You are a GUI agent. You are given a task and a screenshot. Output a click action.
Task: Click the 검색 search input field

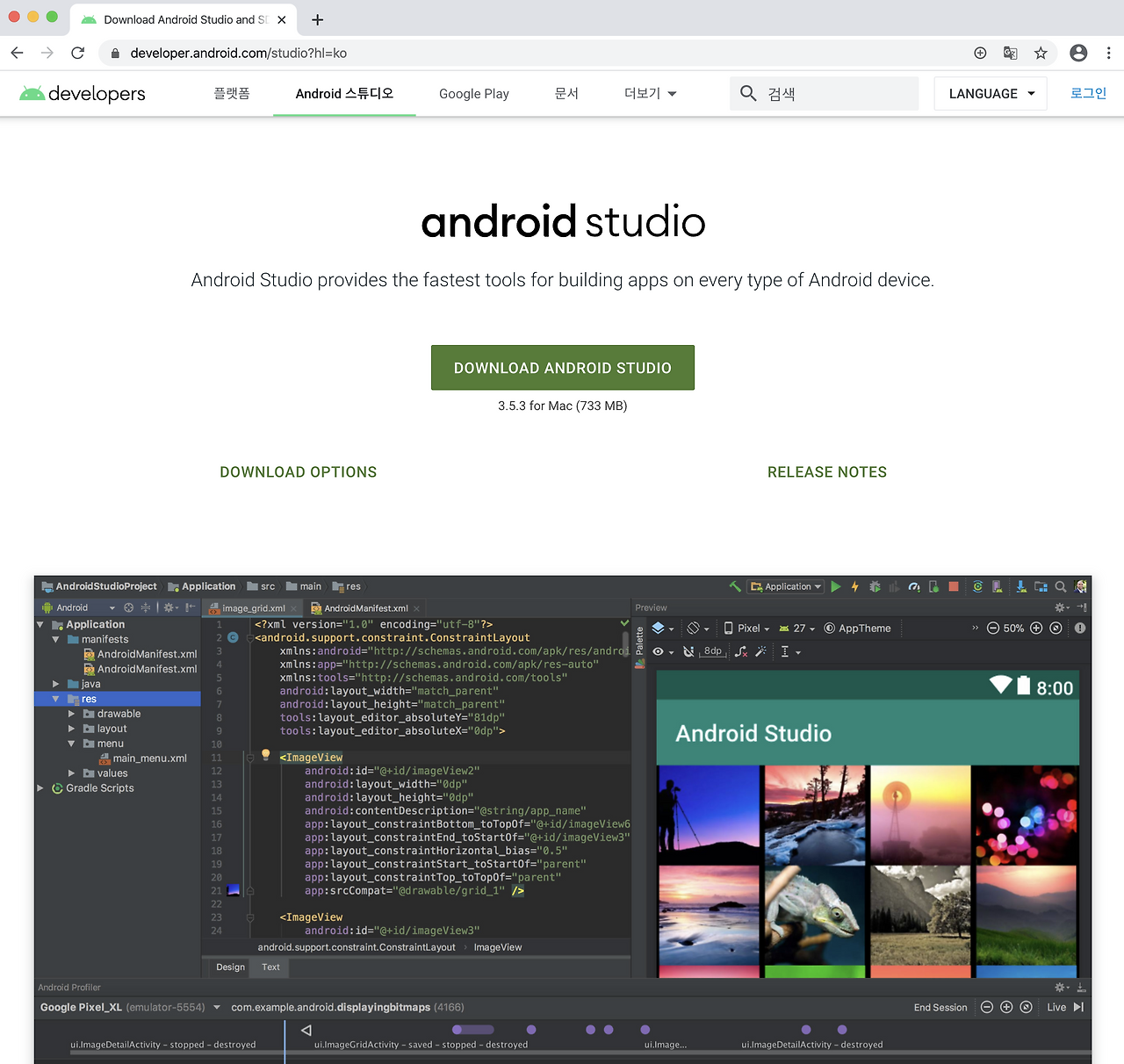tap(824, 93)
